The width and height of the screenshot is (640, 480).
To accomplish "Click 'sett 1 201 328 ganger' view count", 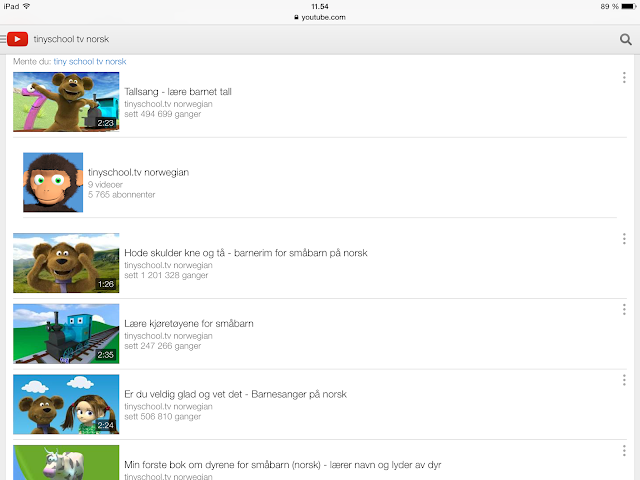I will tap(166, 275).
